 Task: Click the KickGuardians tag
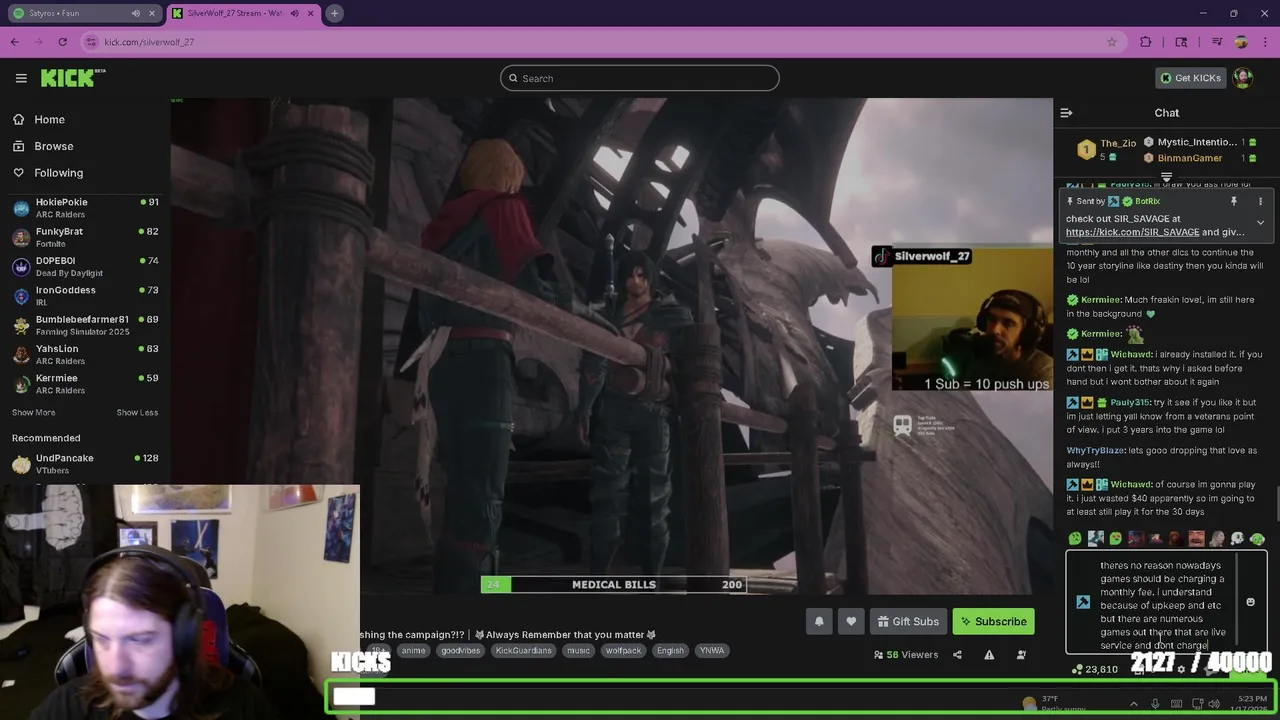[523, 650]
